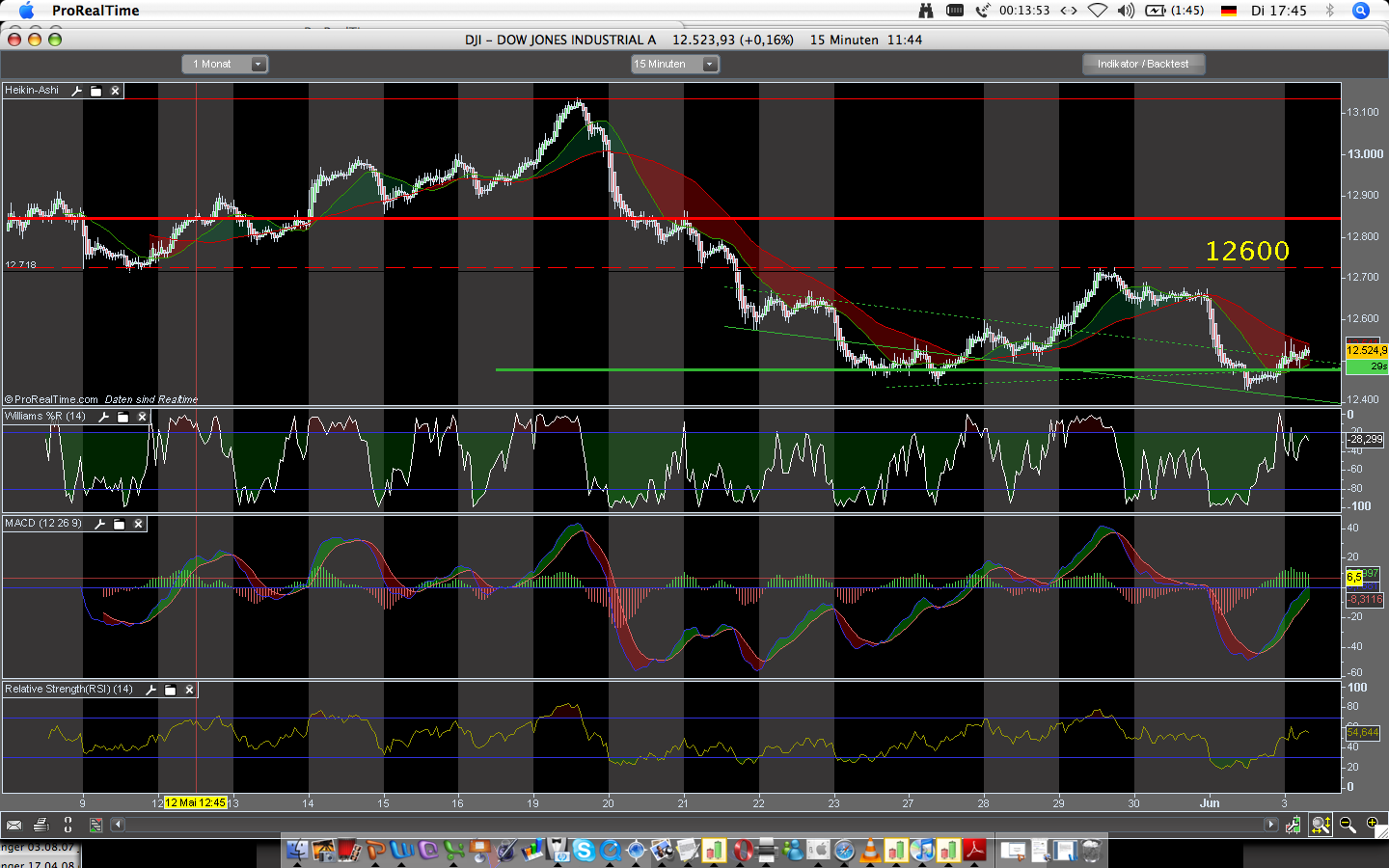Image resolution: width=1389 pixels, height=868 pixels.
Task: Expand the 1 Monat period dropdown
Action: (x=258, y=64)
